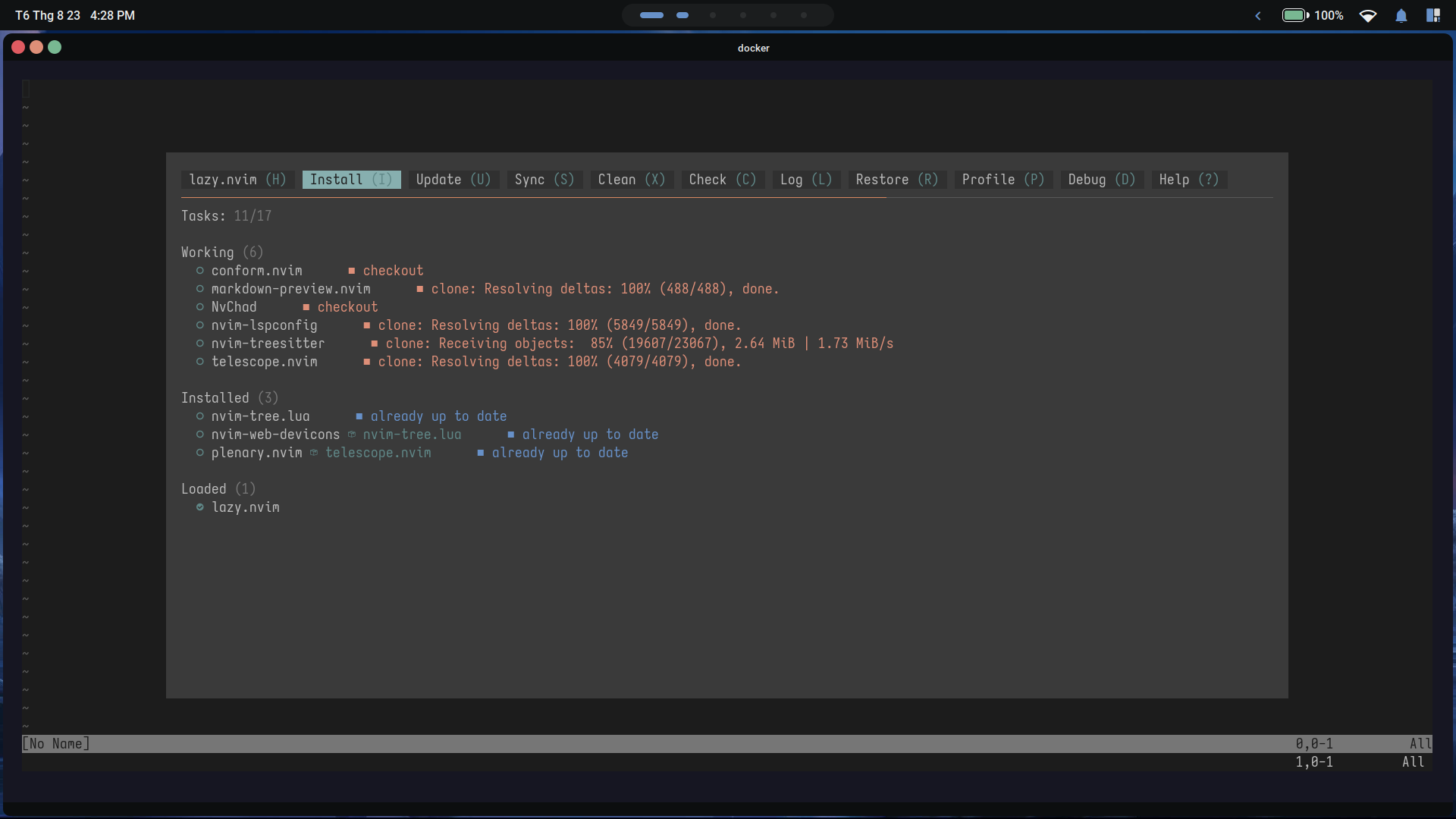The image size is (1456, 819).
Task: Switch to the Update (U) tab
Action: 453,180
